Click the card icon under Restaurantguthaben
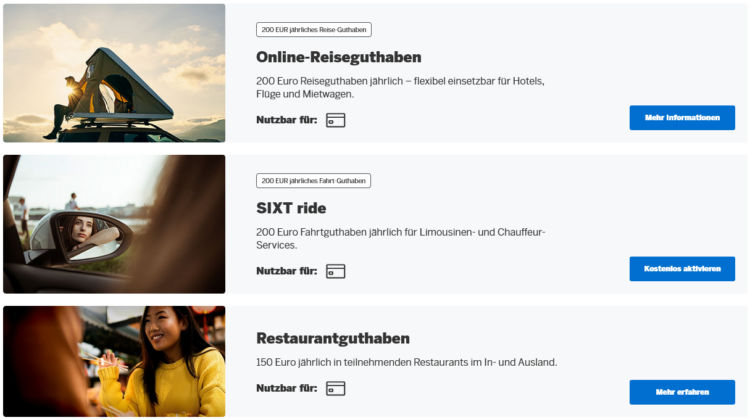The width and height of the screenshot is (750, 420). [x=335, y=388]
